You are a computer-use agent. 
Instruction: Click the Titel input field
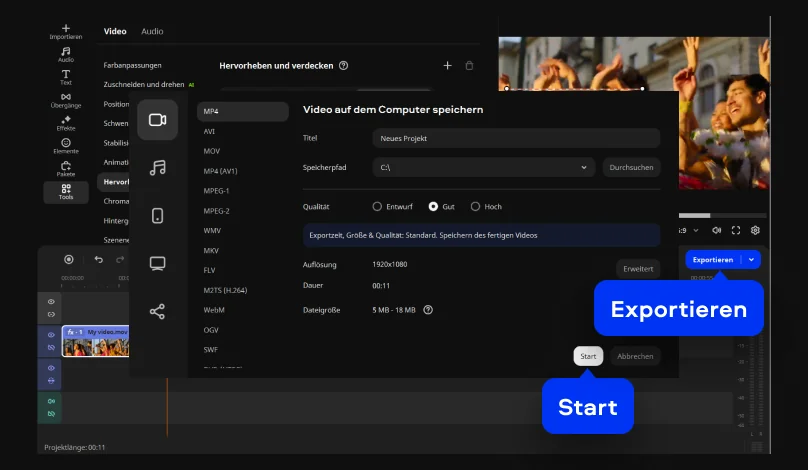pos(516,138)
